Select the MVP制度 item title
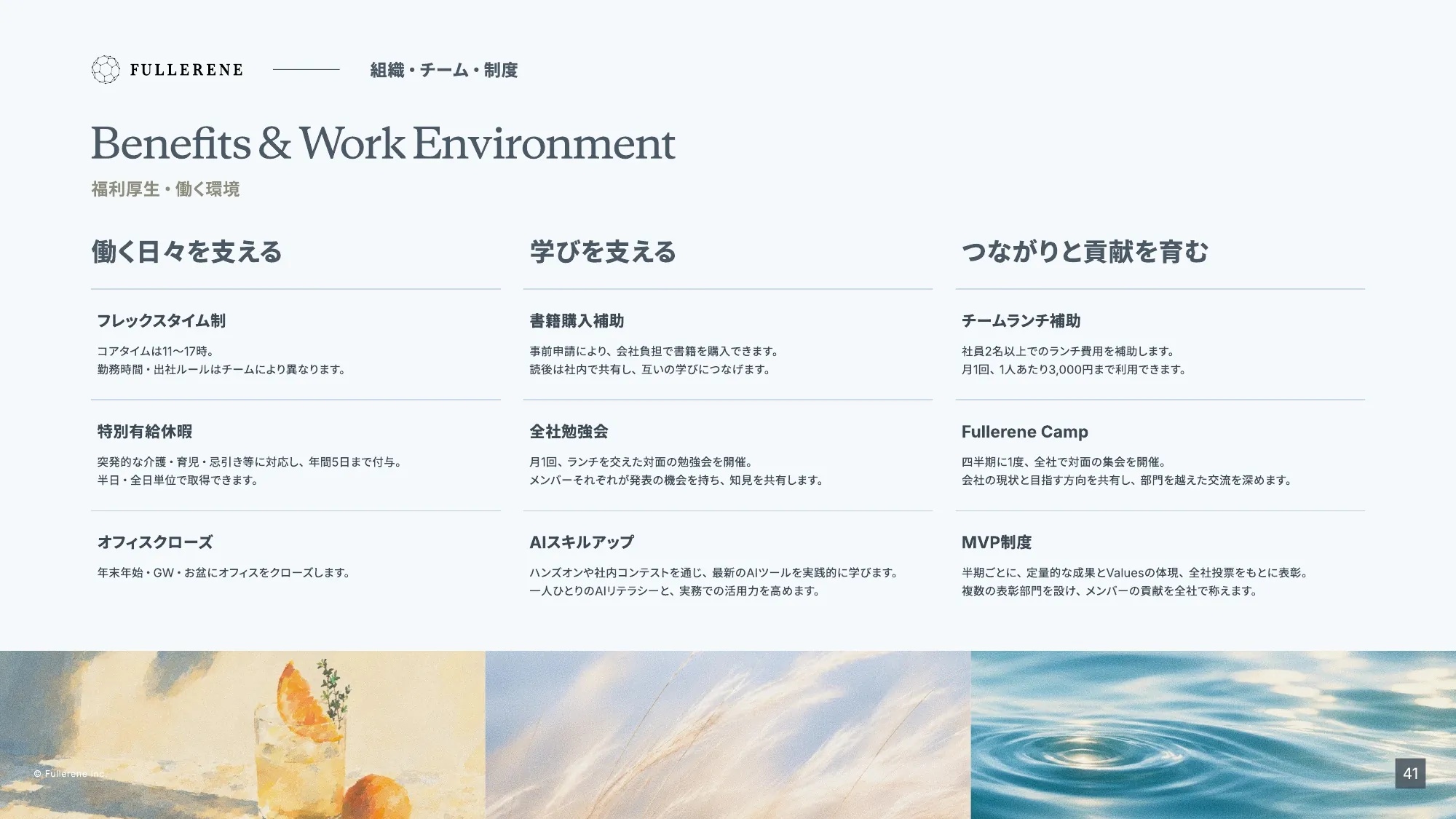 (997, 542)
